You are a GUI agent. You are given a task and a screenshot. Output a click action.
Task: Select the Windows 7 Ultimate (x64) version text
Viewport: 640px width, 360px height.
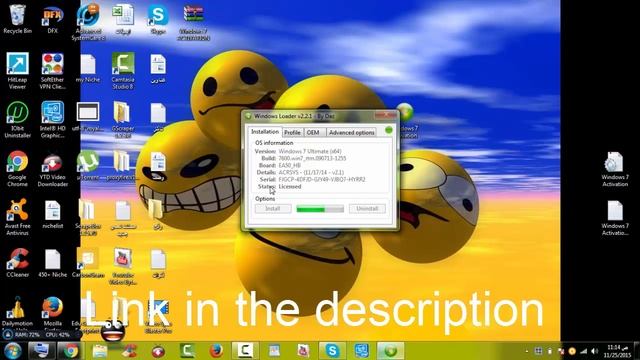point(310,151)
